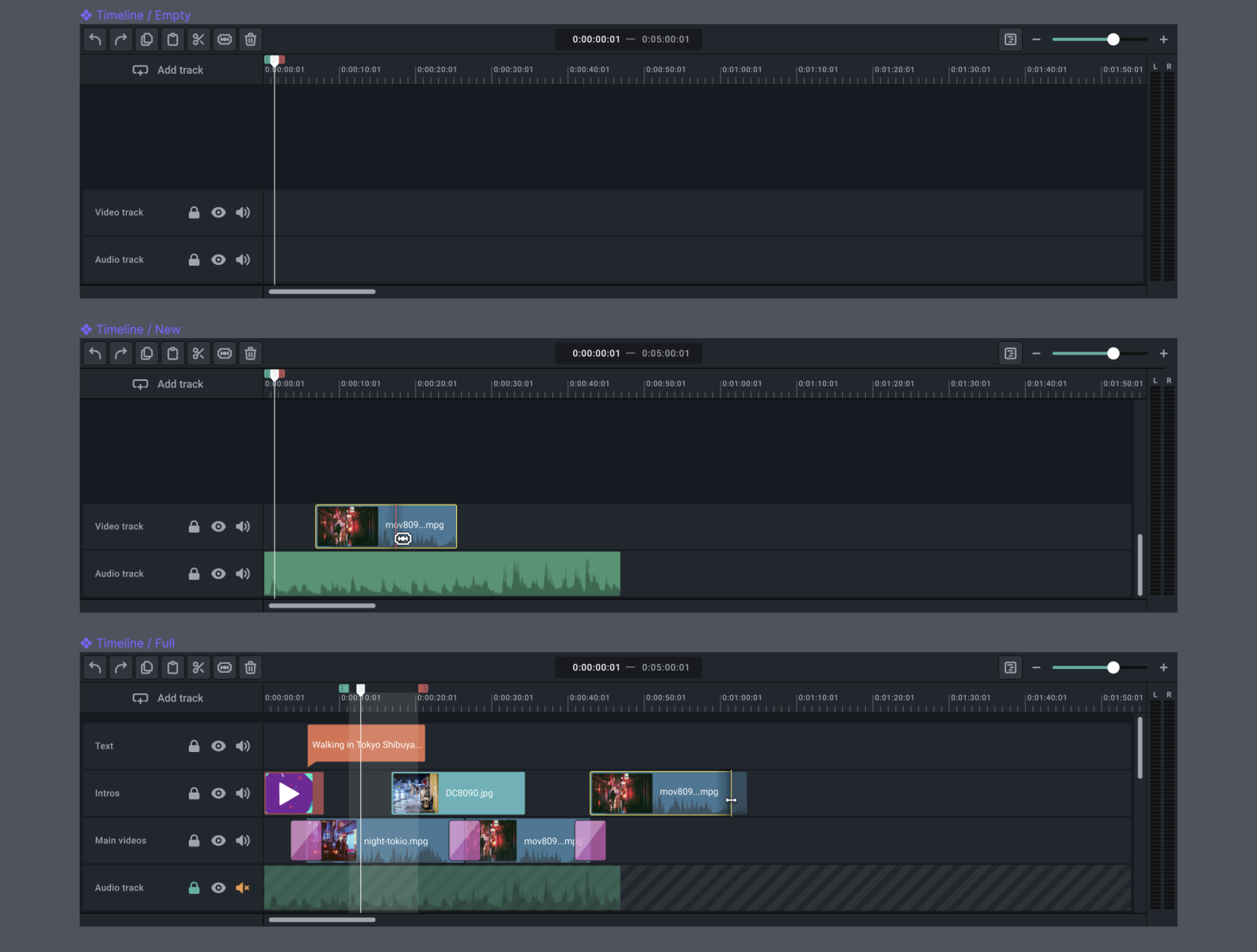Click the fit-width icon in New timeline toolbar
Screen dimensions: 1257x952
tap(225, 353)
